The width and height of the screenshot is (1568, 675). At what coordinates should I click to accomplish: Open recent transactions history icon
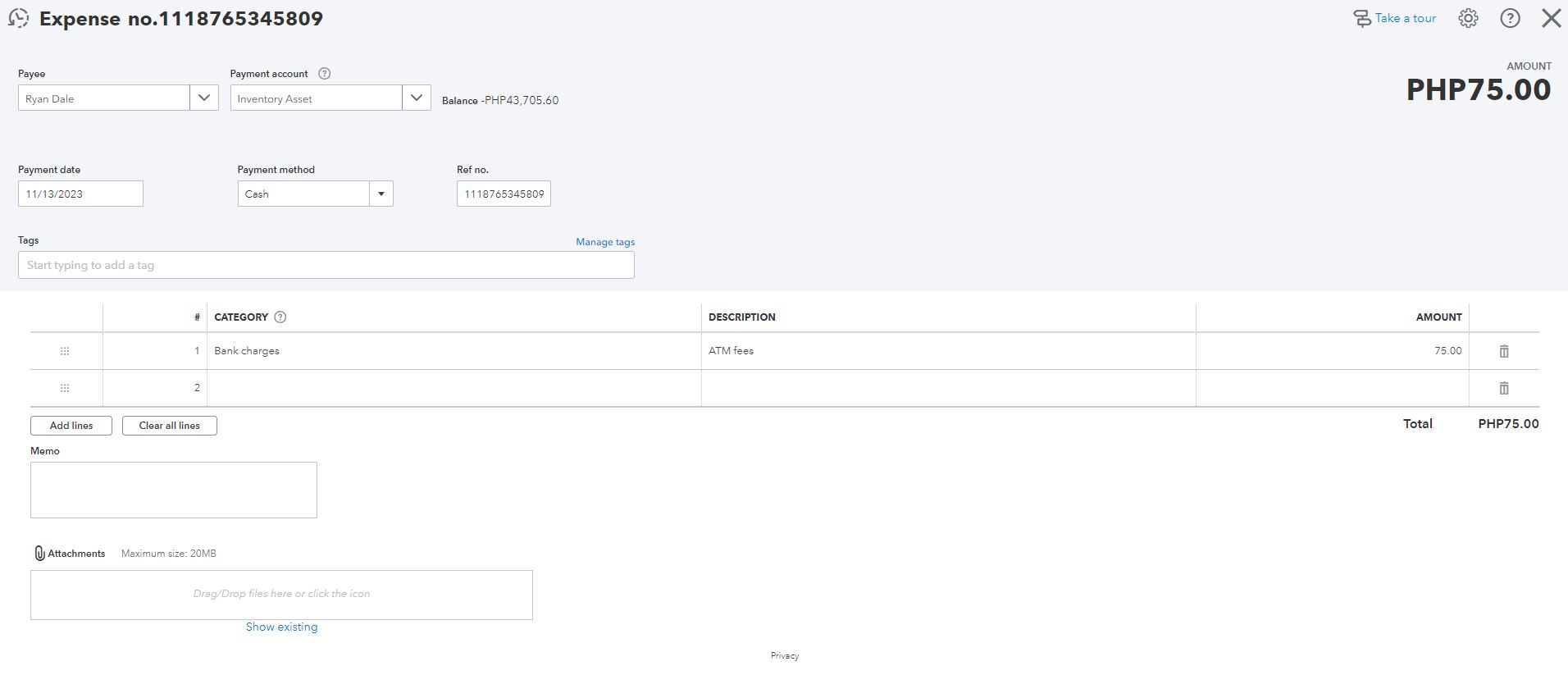pos(18,18)
